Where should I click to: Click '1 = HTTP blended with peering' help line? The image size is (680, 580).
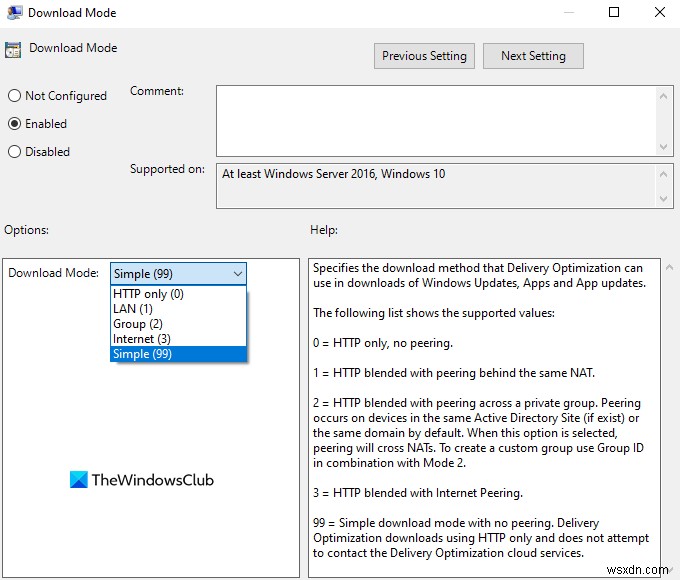click(454, 373)
